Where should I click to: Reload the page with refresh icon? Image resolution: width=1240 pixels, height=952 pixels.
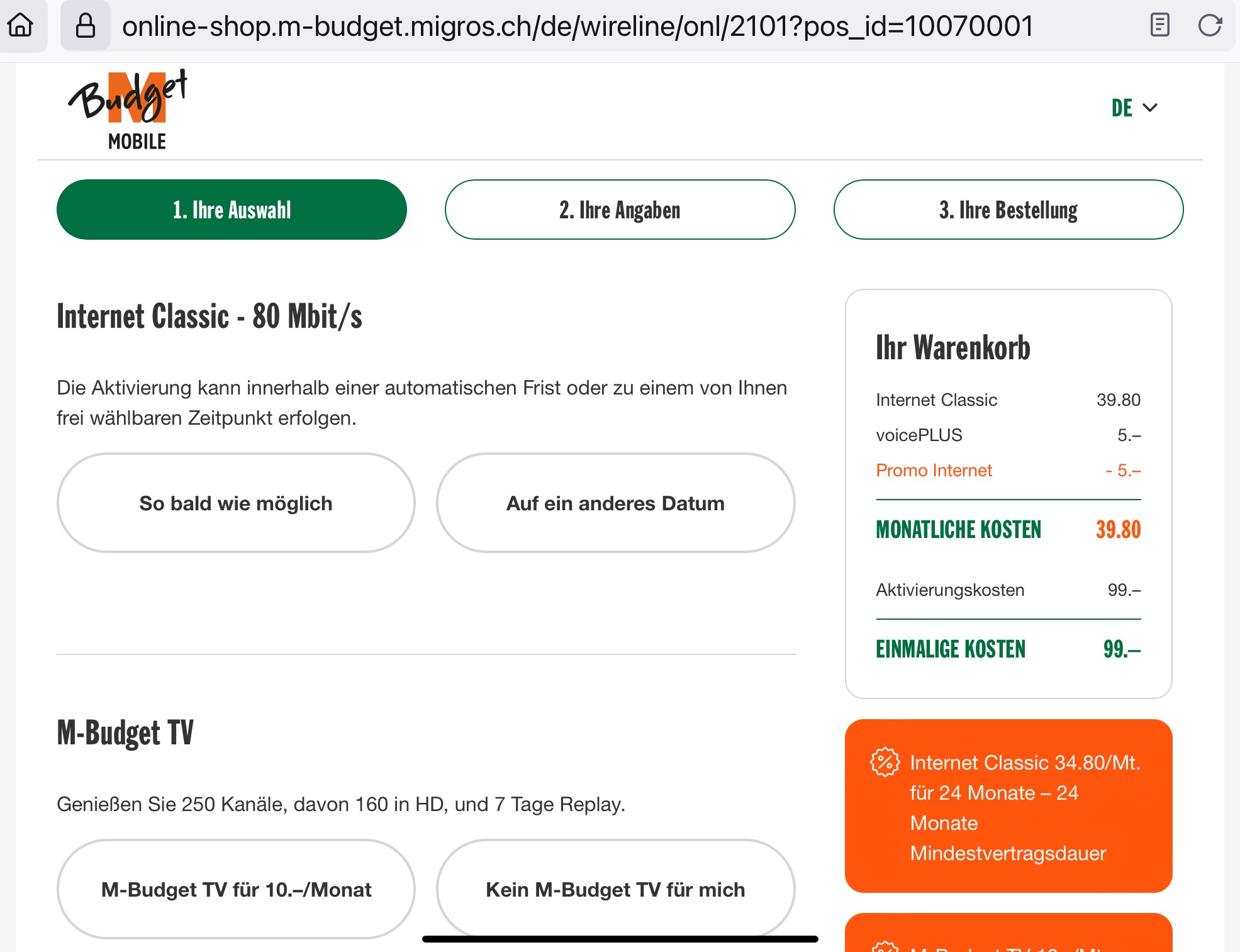1209,26
